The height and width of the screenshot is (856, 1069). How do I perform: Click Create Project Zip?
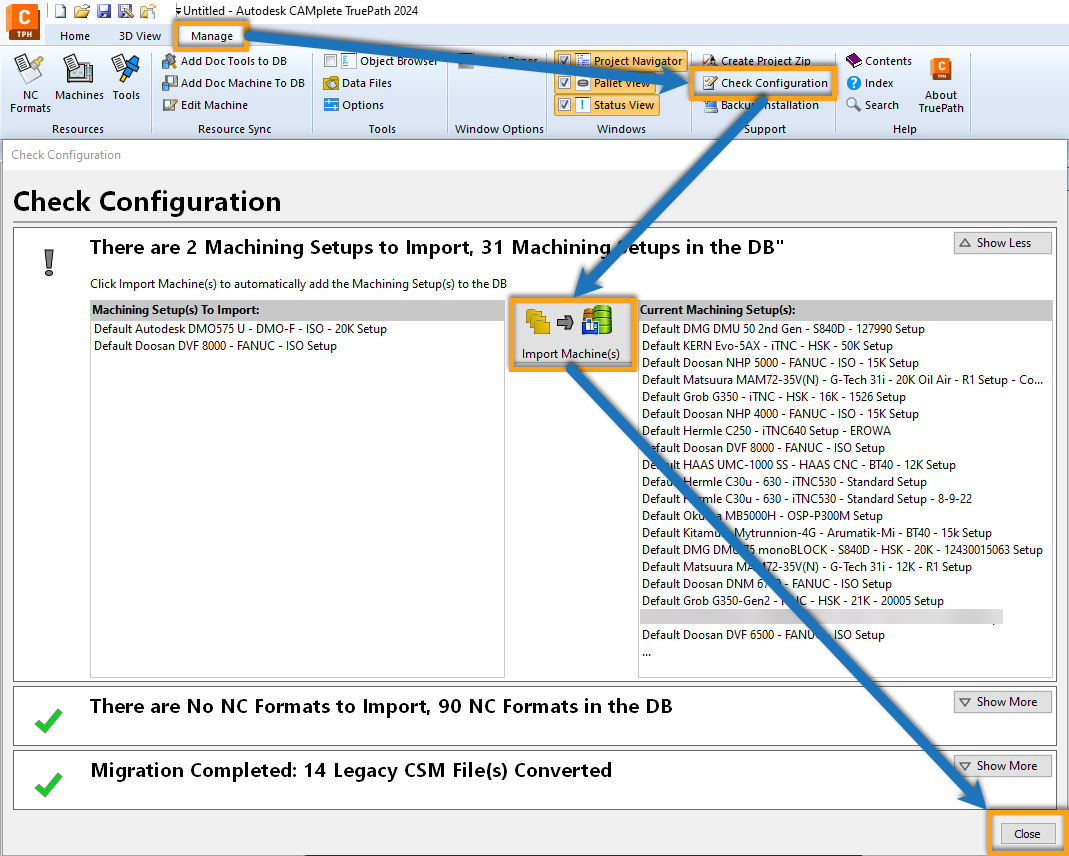(x=757, y=61)
